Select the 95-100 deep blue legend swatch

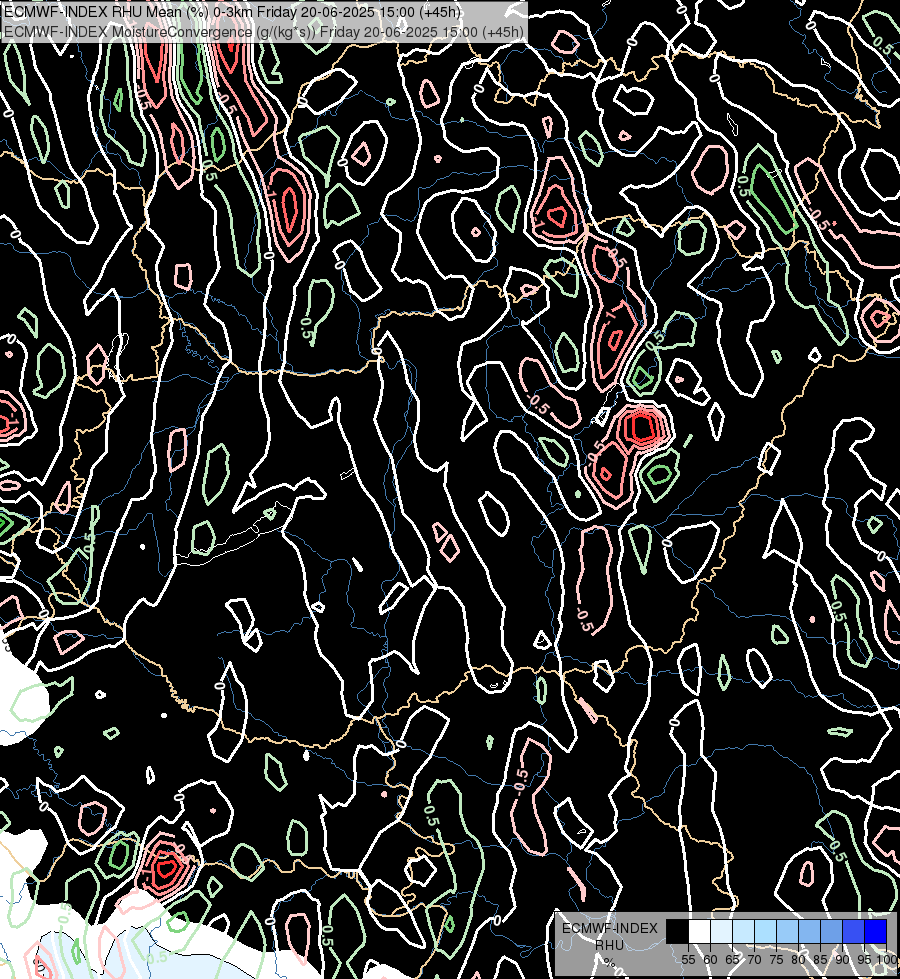[x=876, y=932]
